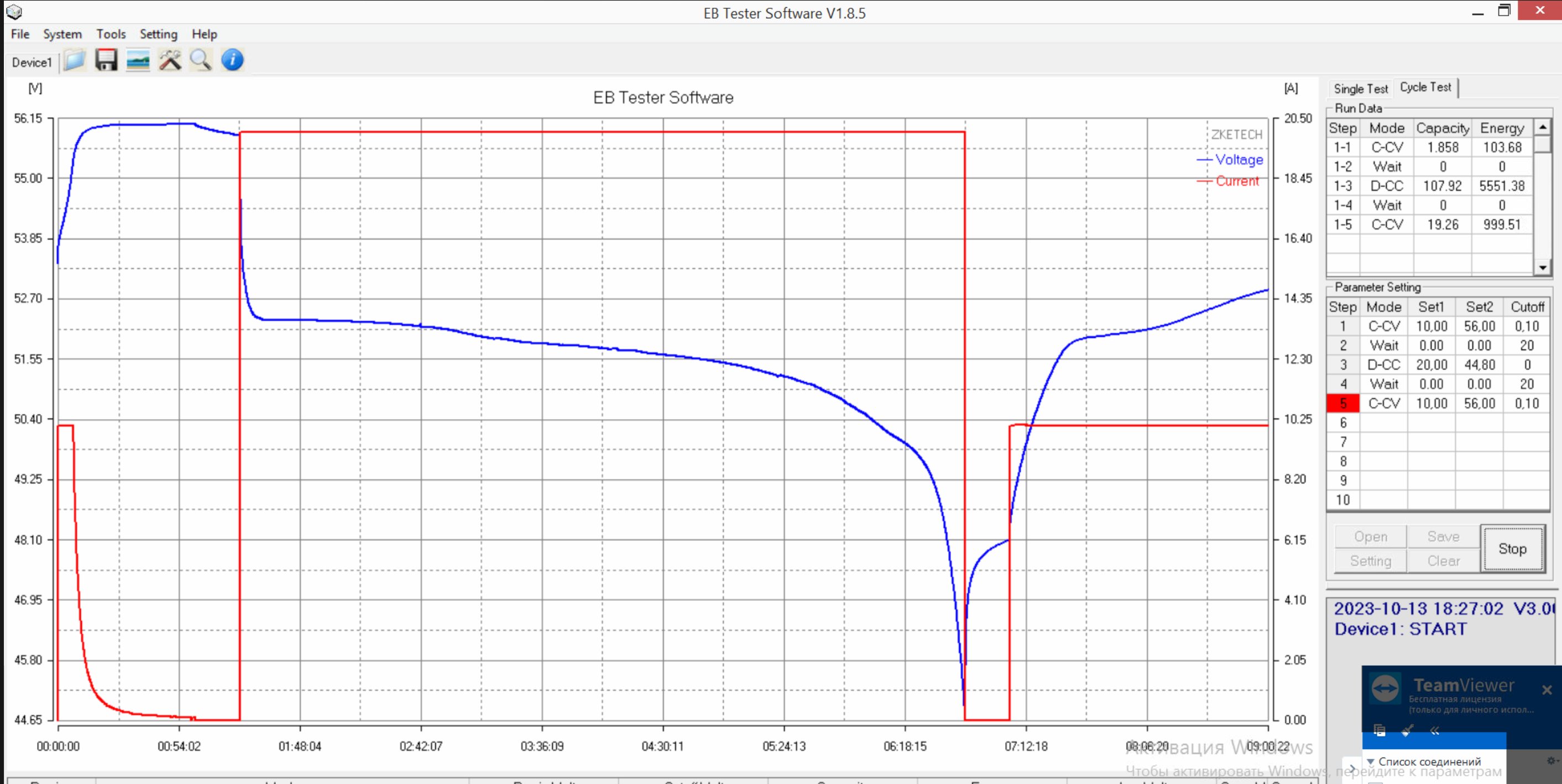
Task: Click step 3 D-CC Set1 value cell
Action: (1431, 365)
